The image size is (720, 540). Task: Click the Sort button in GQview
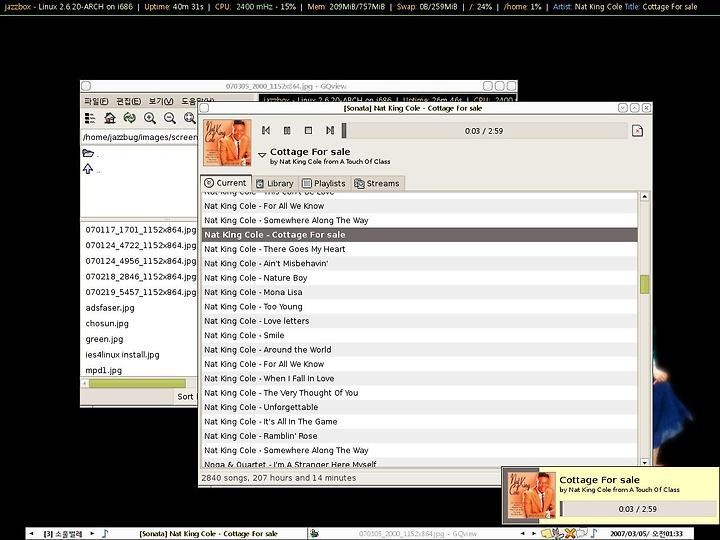tap(186, 397)
